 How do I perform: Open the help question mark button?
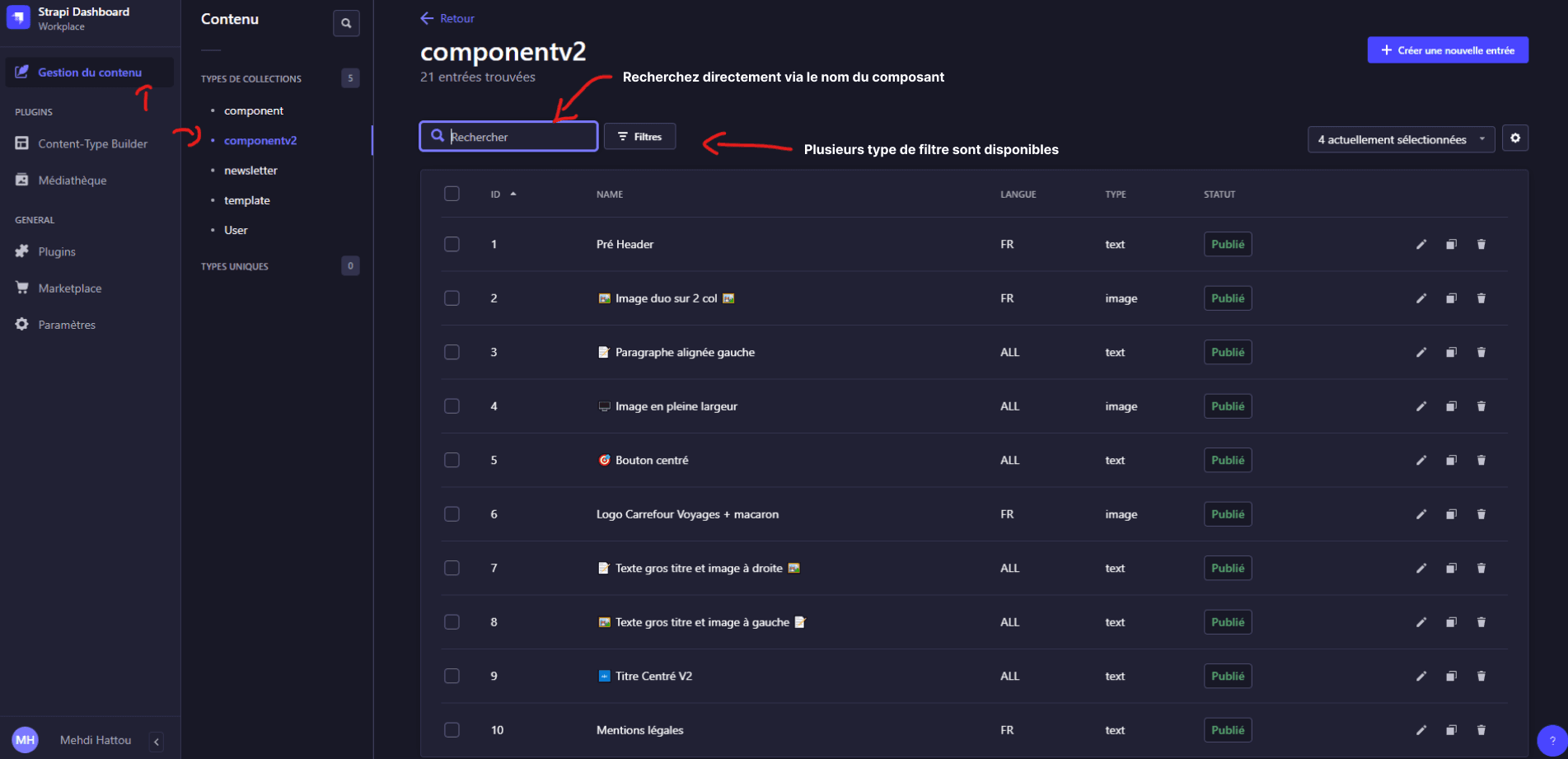point(1552,740)
